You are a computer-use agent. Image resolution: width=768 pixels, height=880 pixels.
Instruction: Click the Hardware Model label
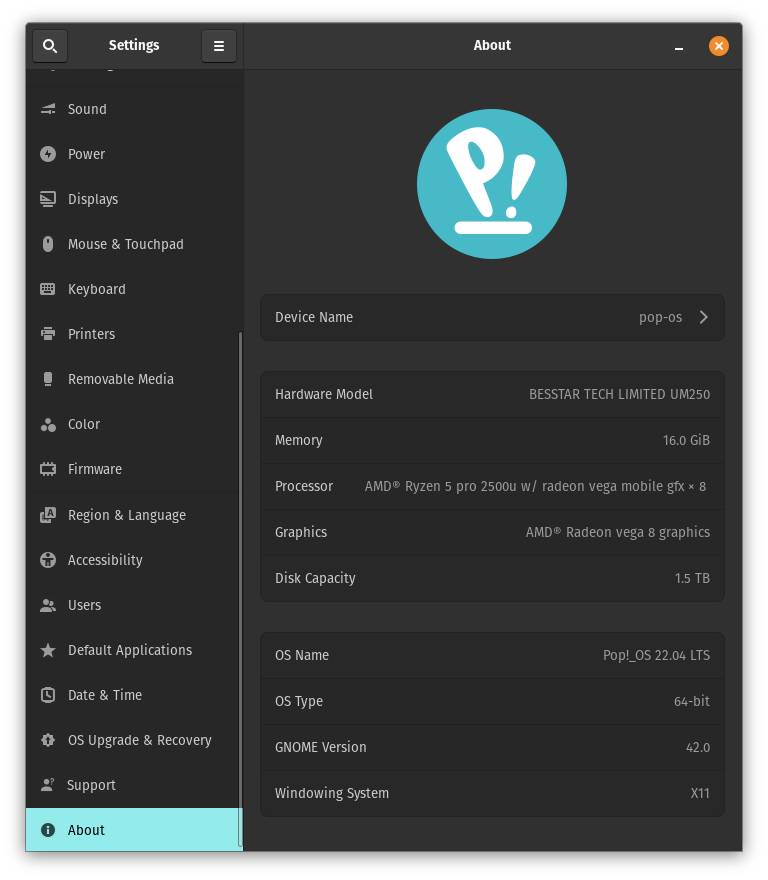click(323, 395)
